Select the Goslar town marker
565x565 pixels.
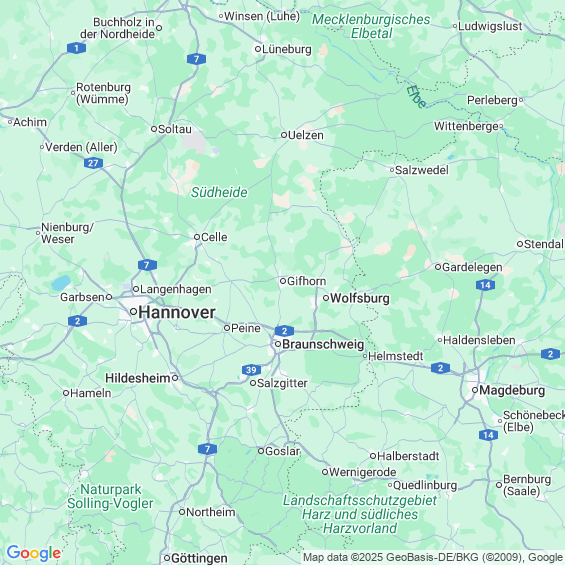[261, 451]
